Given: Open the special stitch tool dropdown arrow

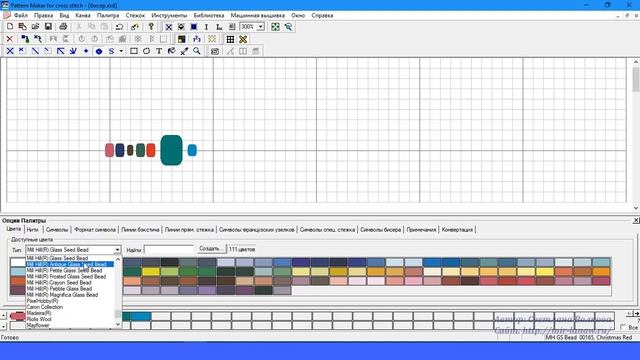Looking at the screenshot, I should (x=121, y=51).
